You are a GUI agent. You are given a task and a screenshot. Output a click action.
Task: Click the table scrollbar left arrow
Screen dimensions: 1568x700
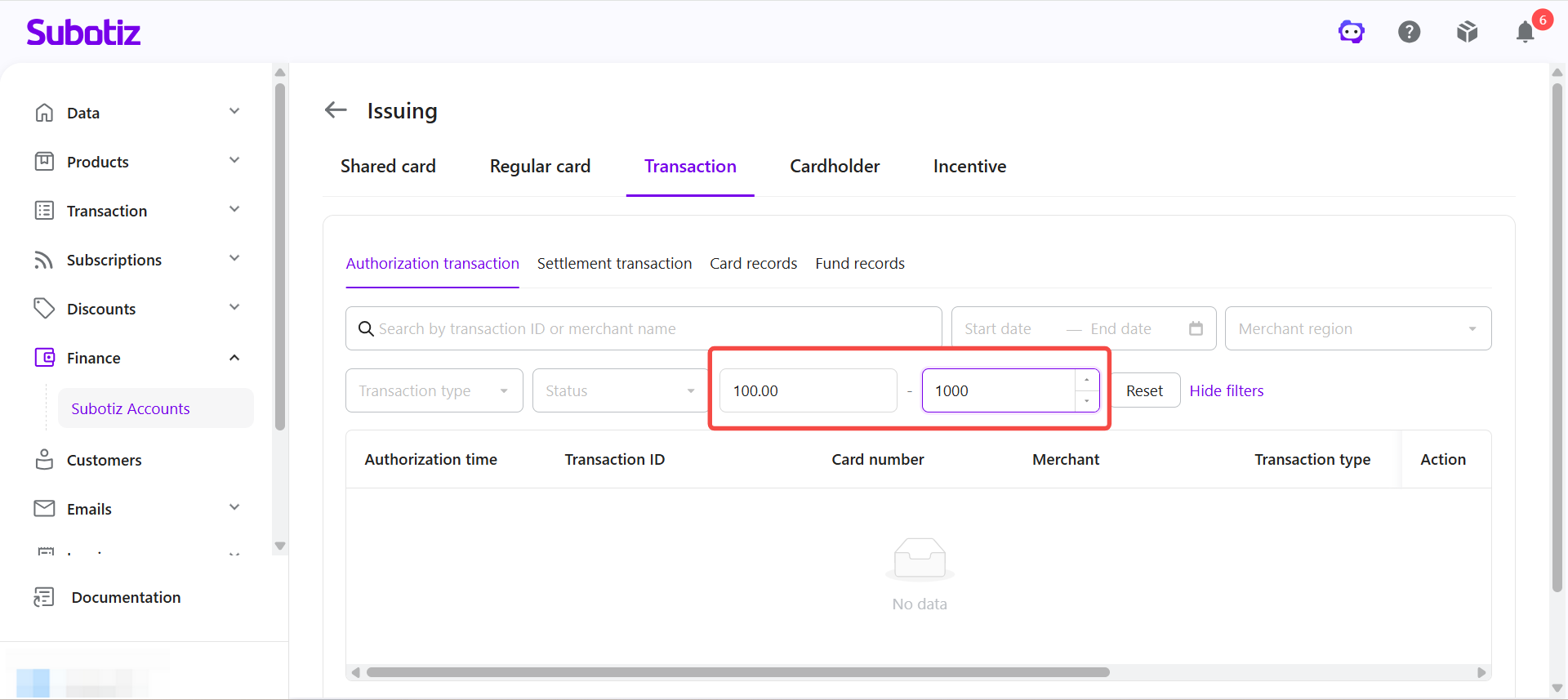point(355,672)
